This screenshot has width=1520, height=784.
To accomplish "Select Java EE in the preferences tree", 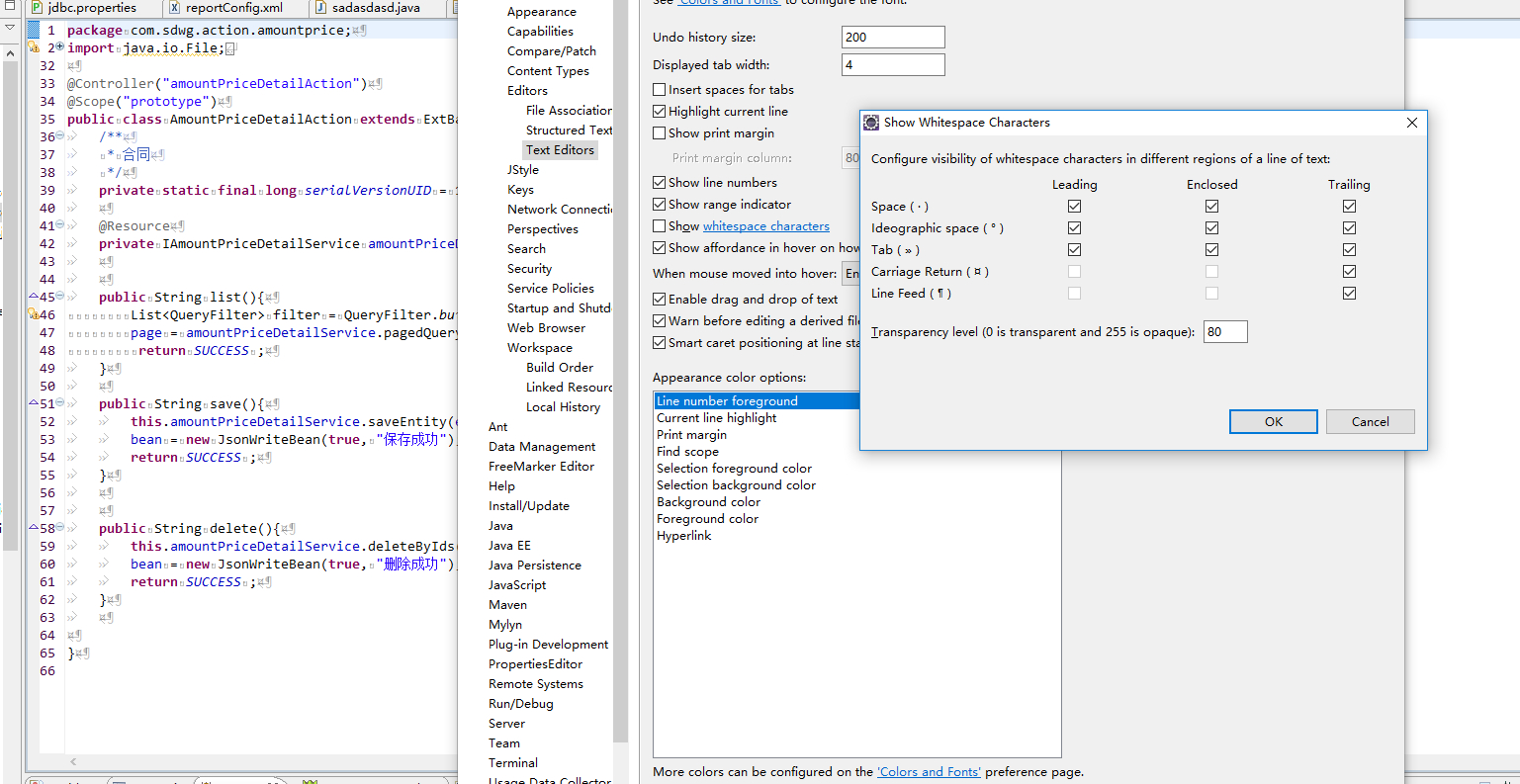I will (509, 546).
